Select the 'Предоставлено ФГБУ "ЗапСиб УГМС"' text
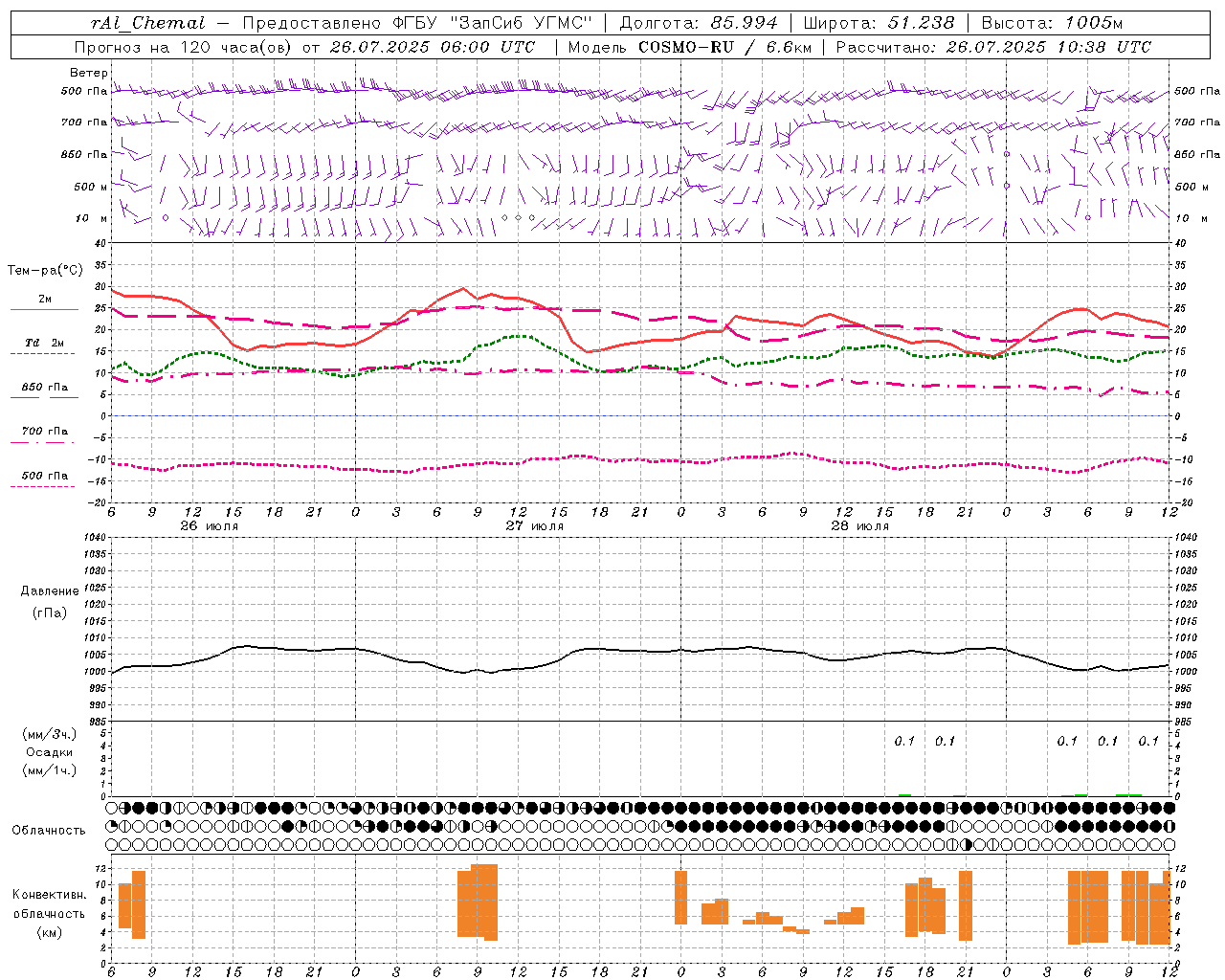Viewport: 1225px width, 980px height. 417,23
